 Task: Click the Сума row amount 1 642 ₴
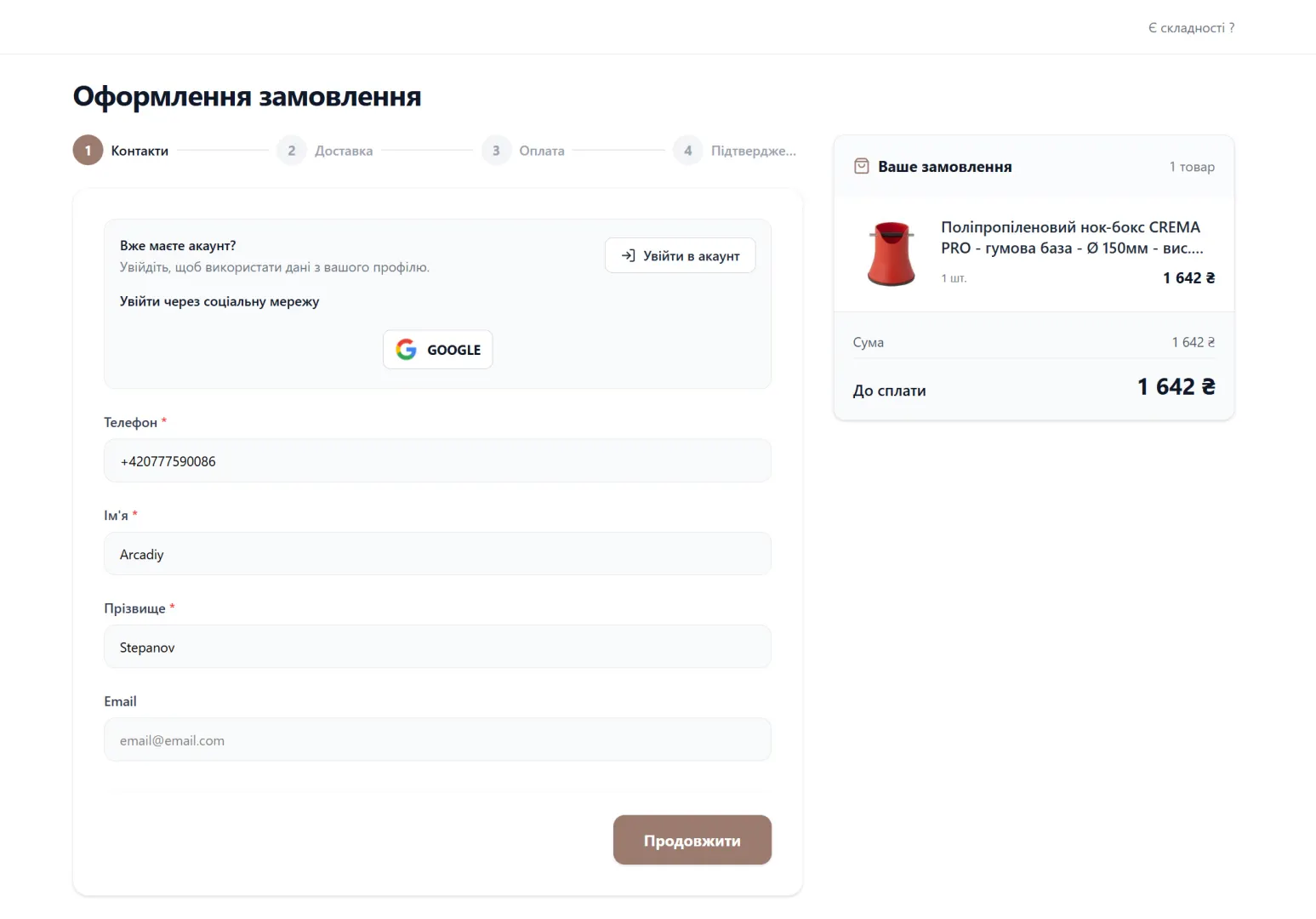[1193, 342]
